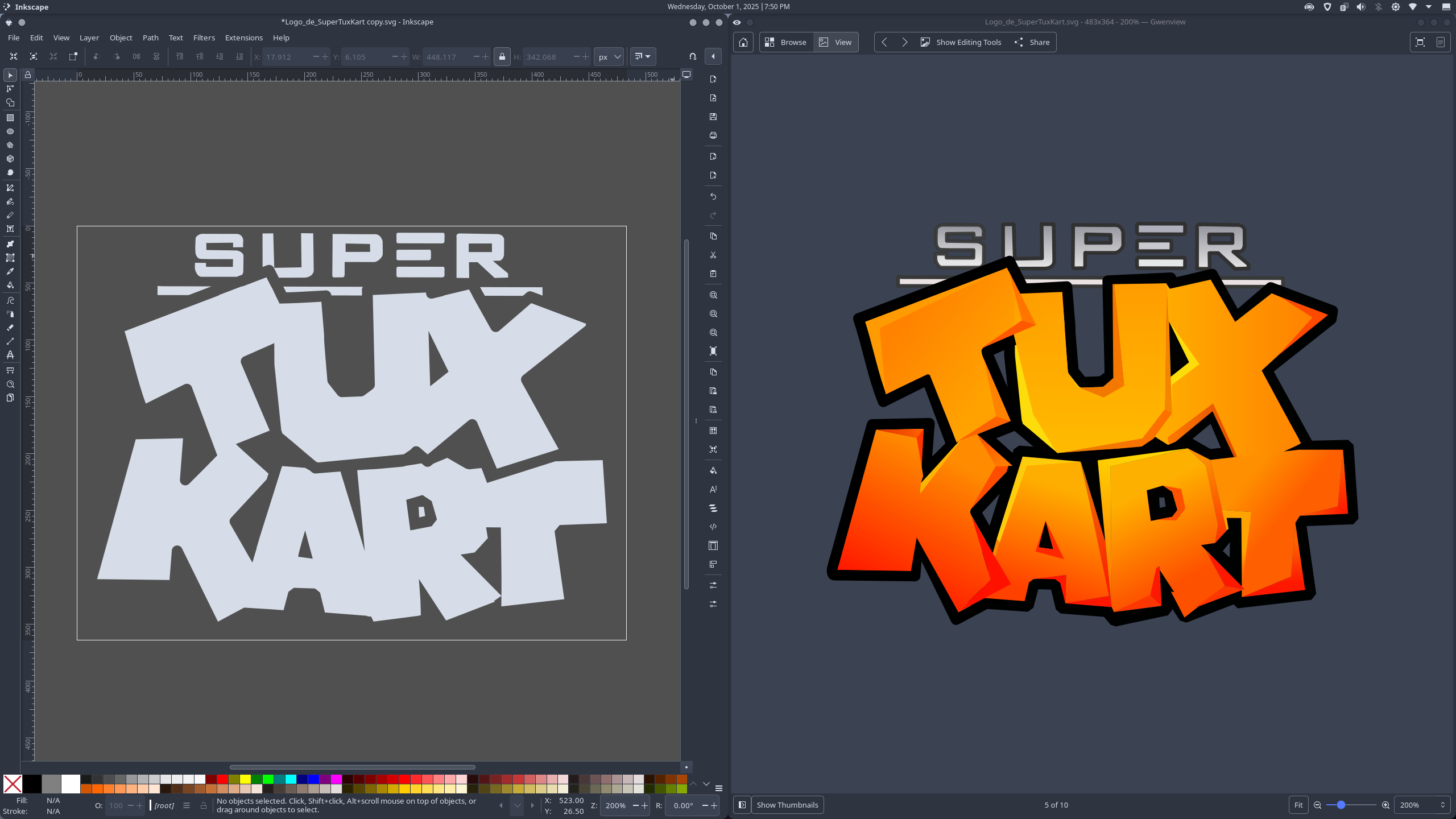Select the Eraser tool

coord(10,328)
